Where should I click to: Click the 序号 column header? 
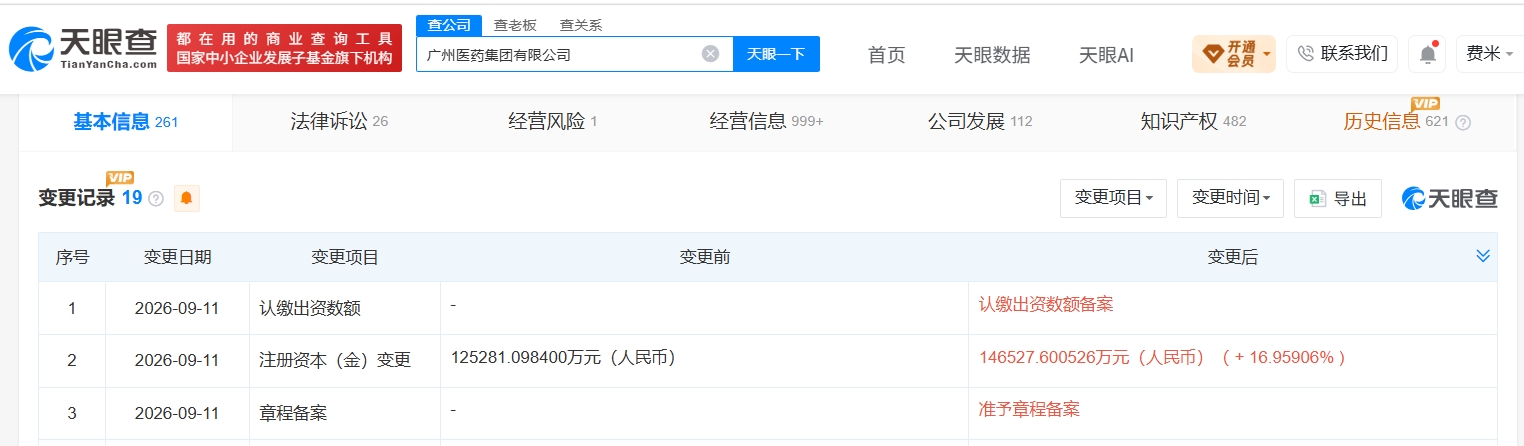click(71, 257)
